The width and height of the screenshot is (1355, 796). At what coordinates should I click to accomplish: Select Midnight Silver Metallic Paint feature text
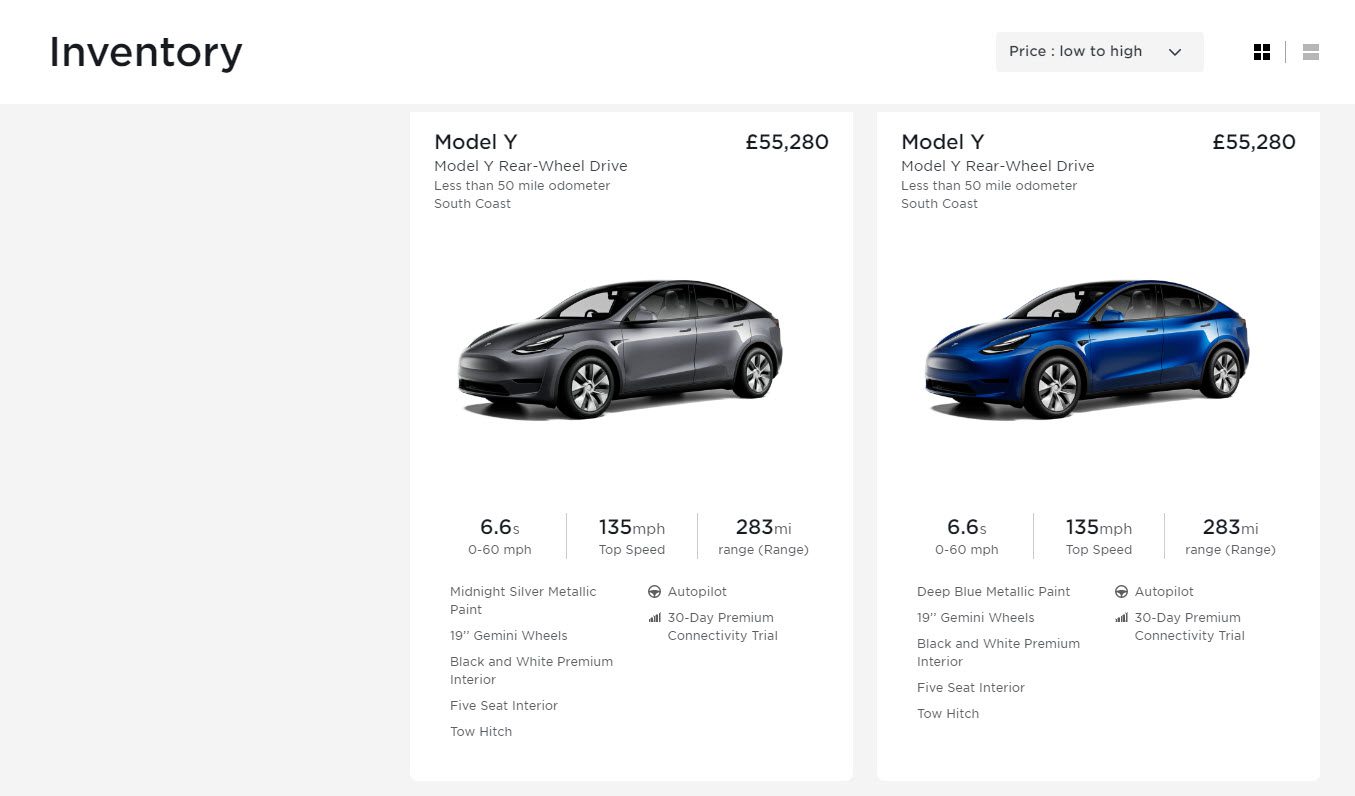coord(523,600)
